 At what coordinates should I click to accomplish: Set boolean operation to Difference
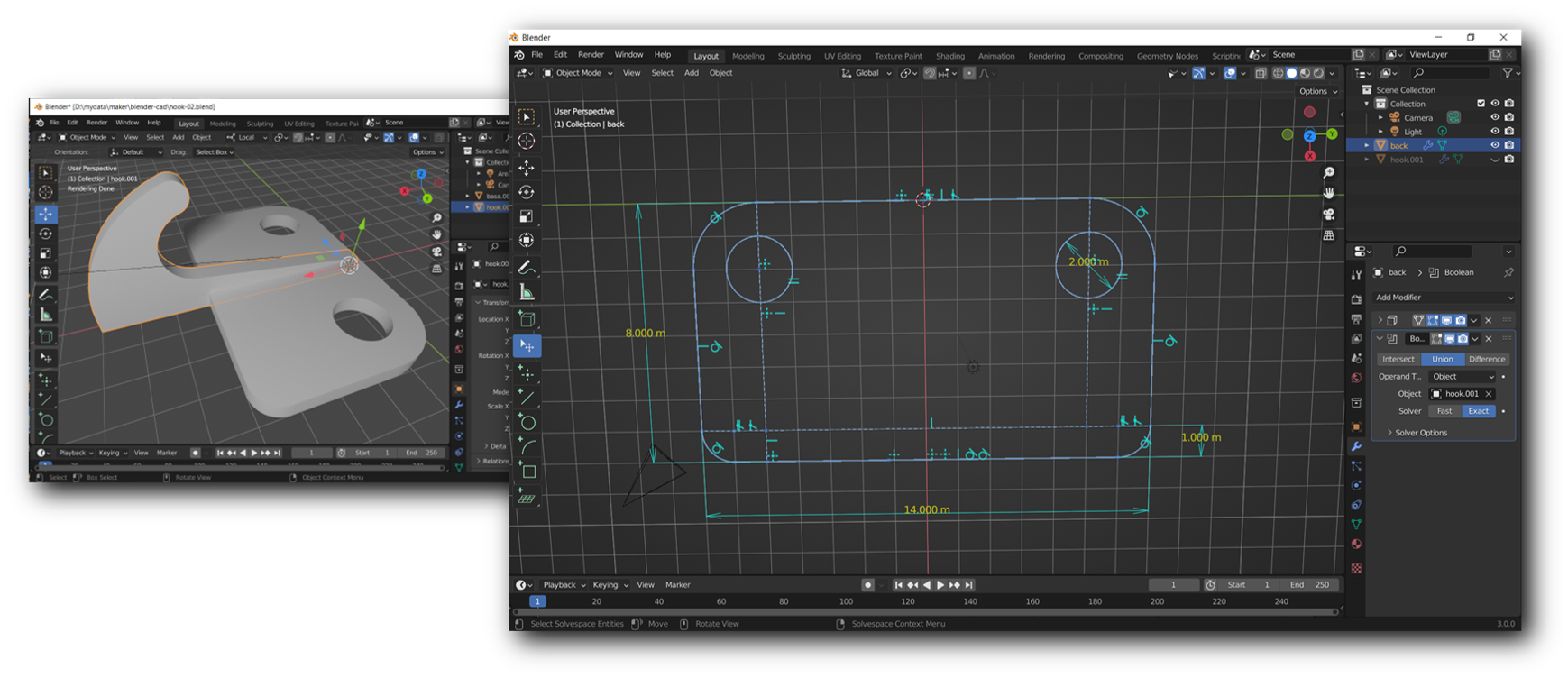(x=1487, y=359)
